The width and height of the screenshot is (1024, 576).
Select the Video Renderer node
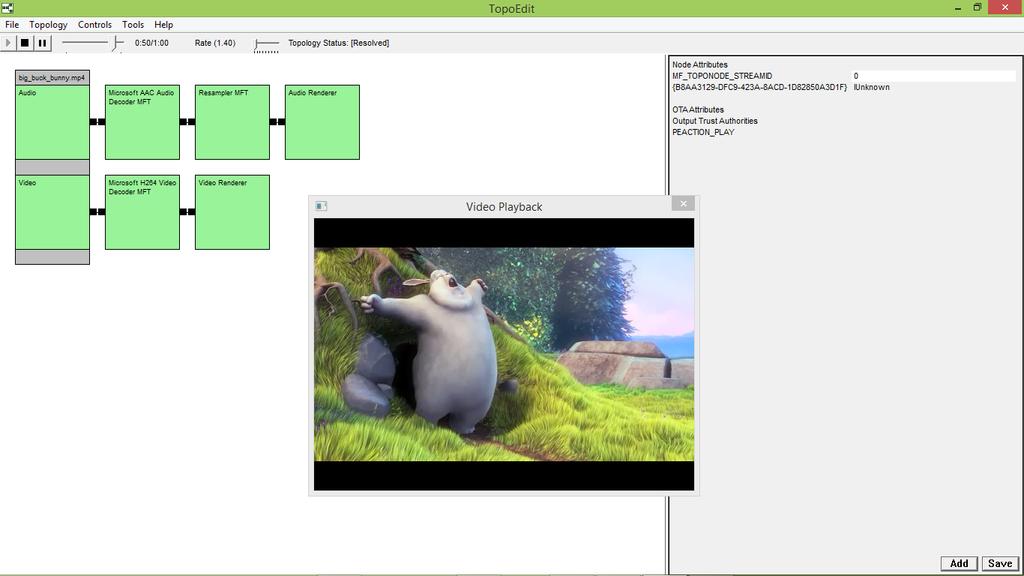(x=232, y=212)
